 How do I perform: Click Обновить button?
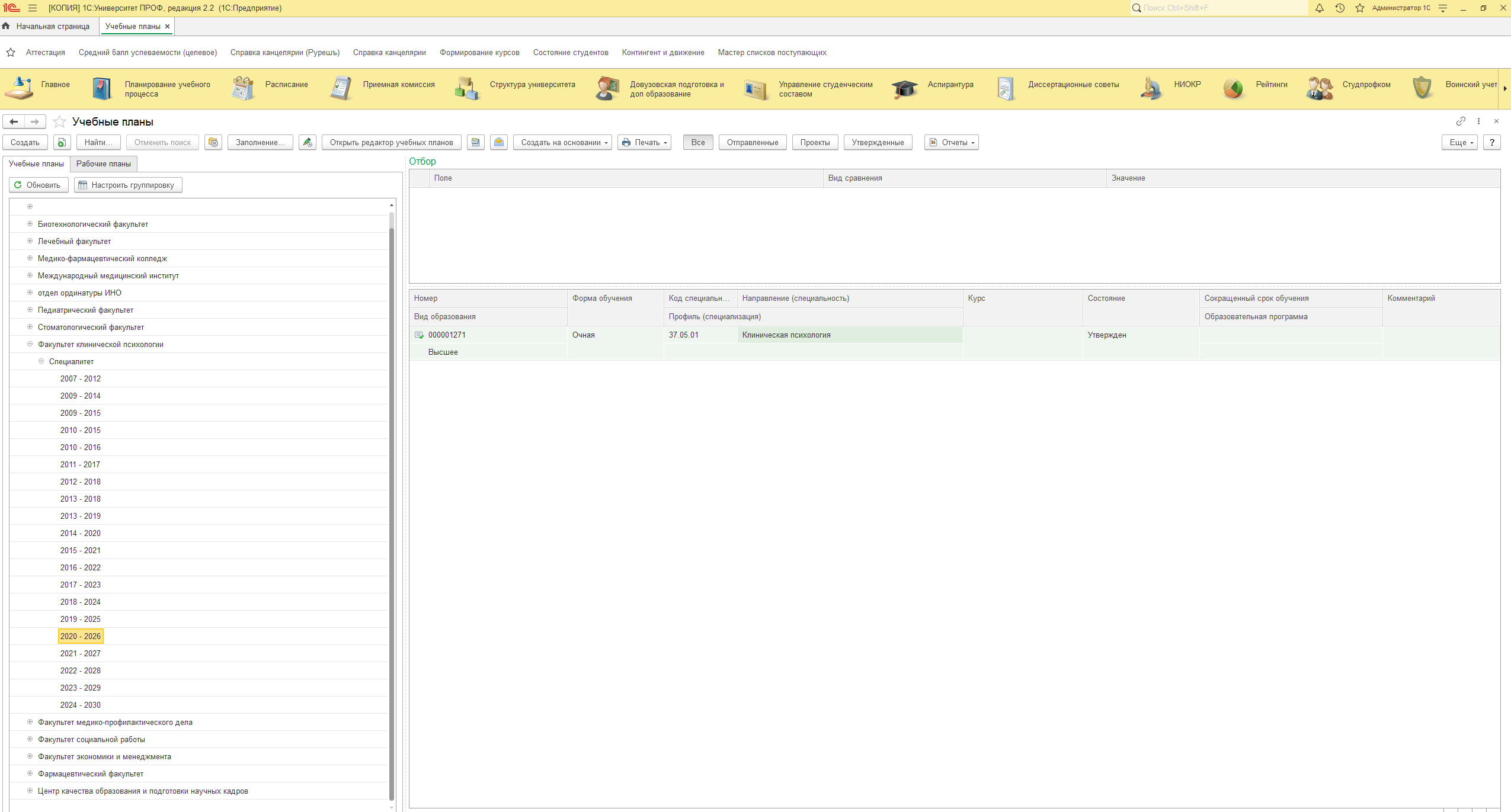point(39,185)
